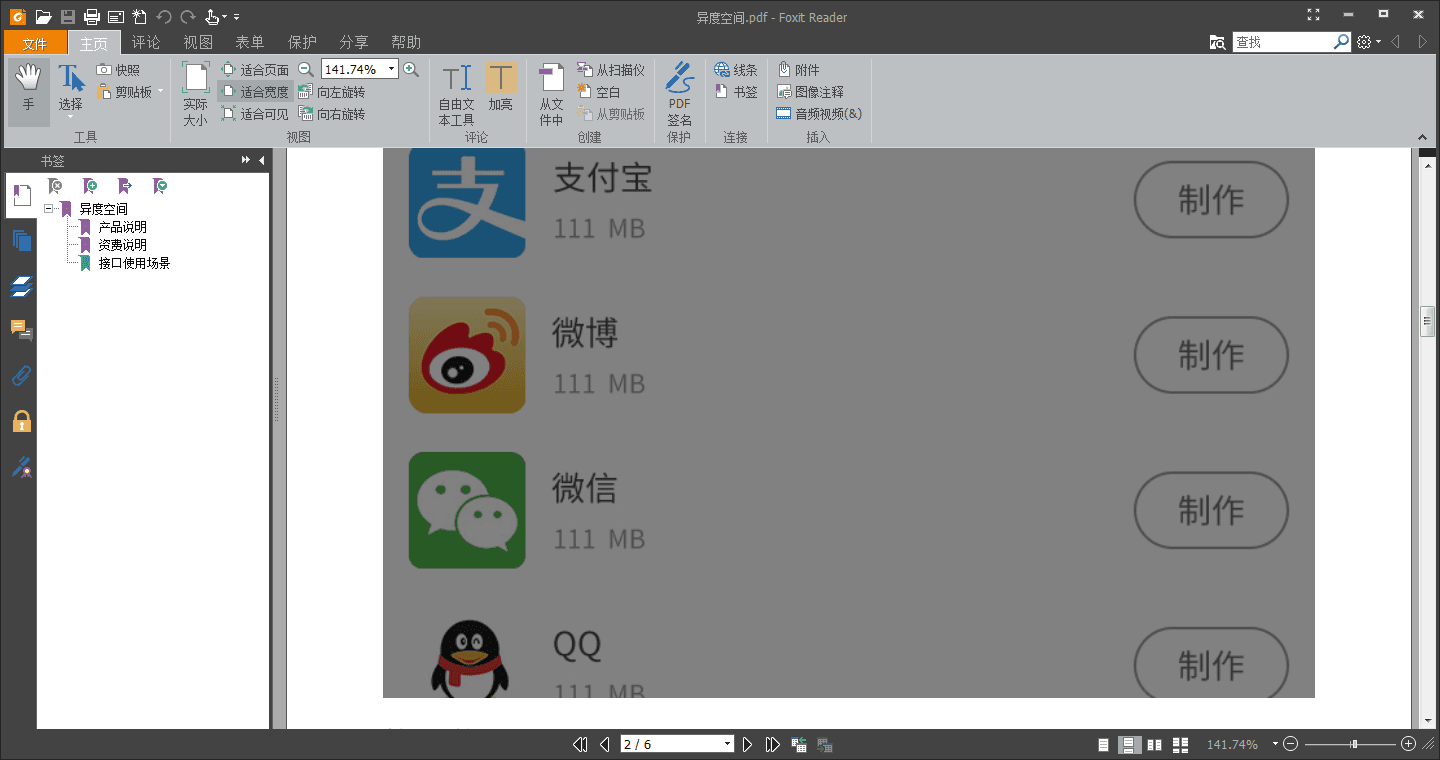Insert a 线条 link

[x=736, y=70]
